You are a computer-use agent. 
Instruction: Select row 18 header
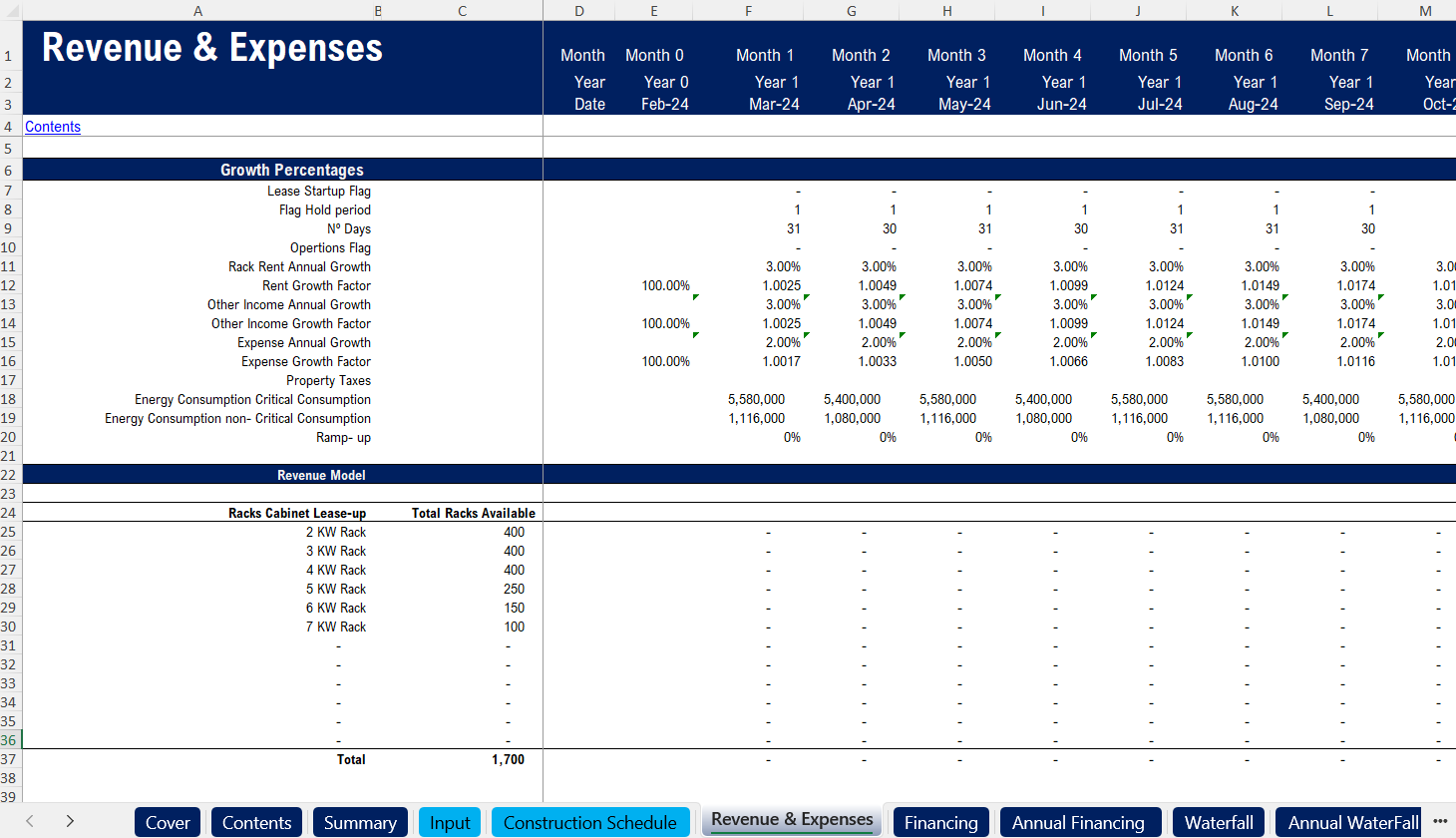click(x=9, y=399)
